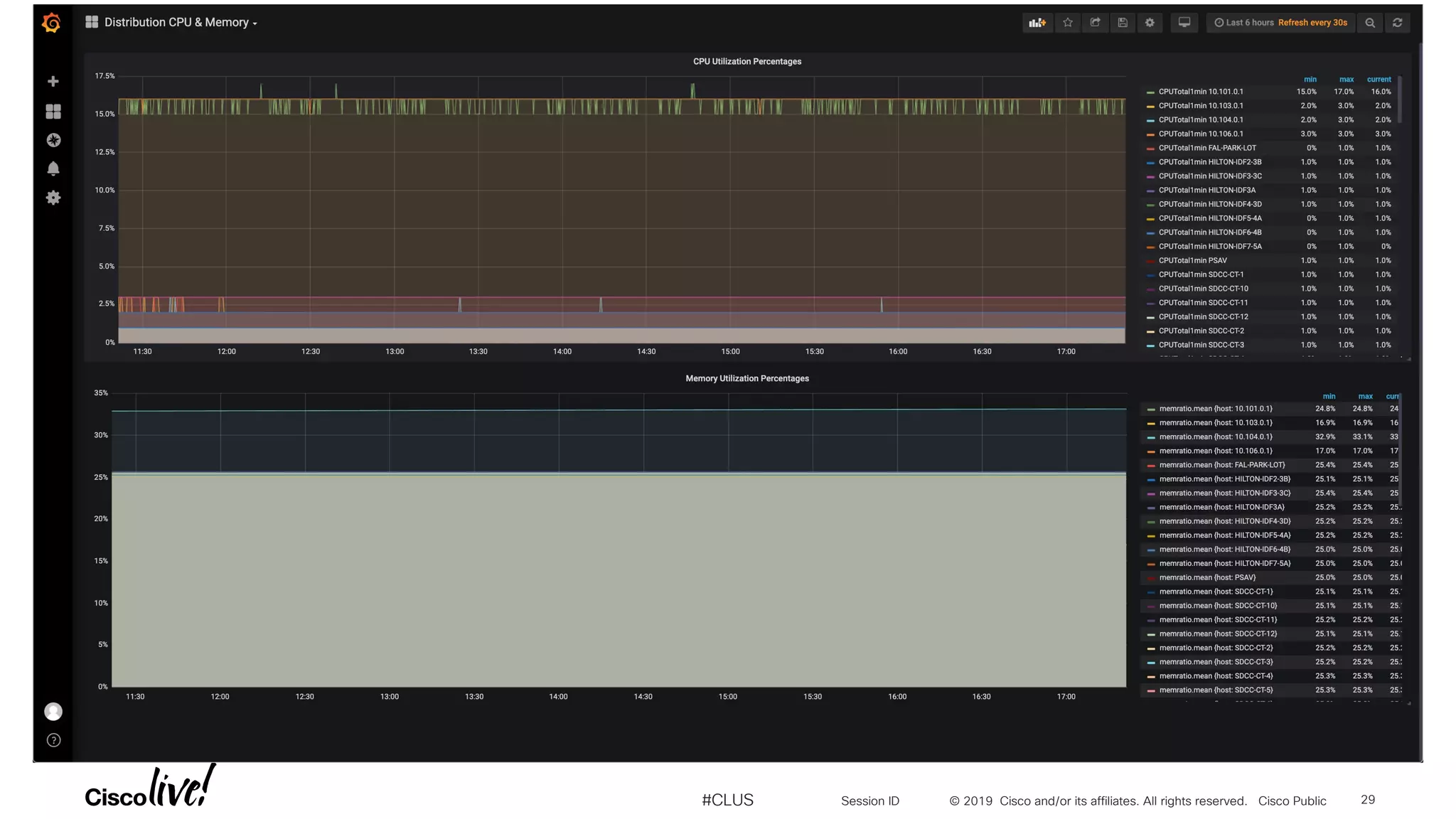1456x819 pixels.
Task: Click the Grafana logo home icon
Action: [x=52, y=23]
